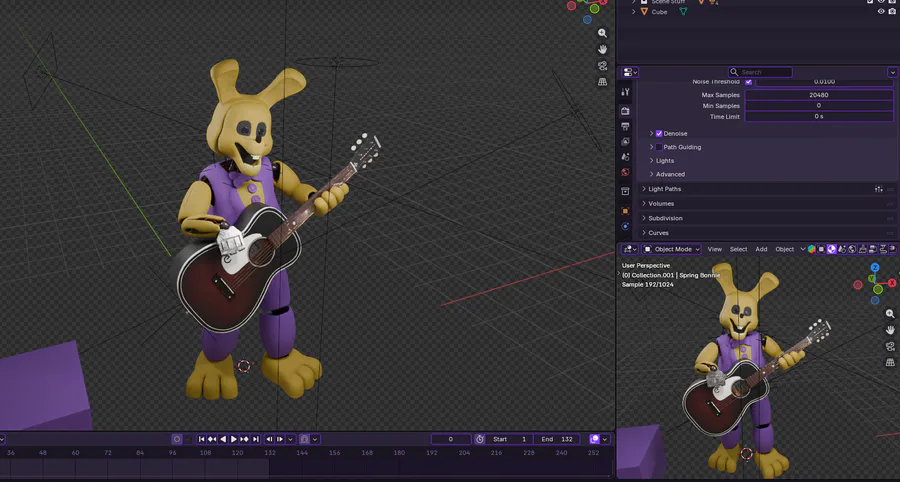Open the Object menu in viewport header

tap(785, 249)
